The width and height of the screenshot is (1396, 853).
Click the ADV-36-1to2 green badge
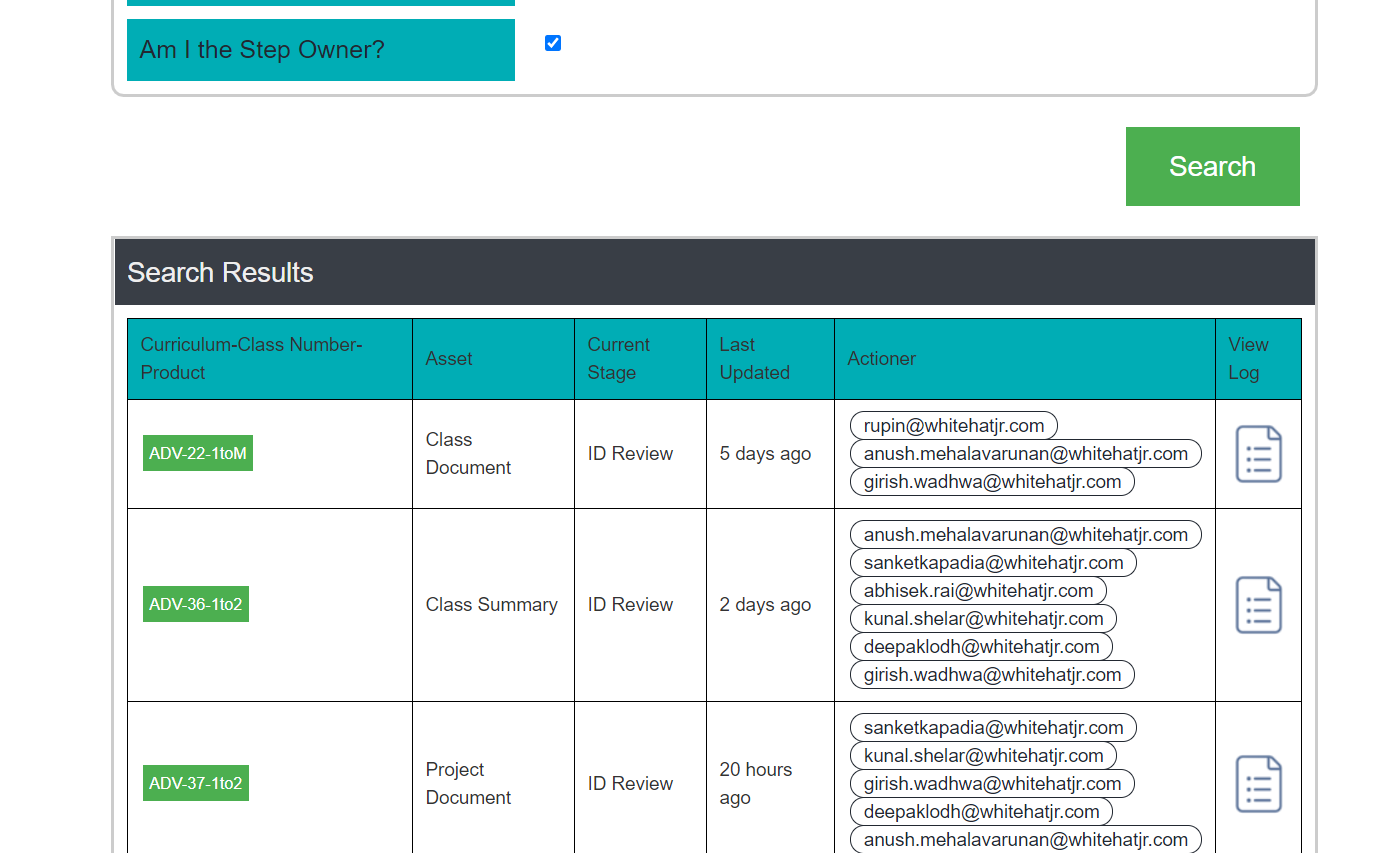pyautogui.click(x=196, y=604)
